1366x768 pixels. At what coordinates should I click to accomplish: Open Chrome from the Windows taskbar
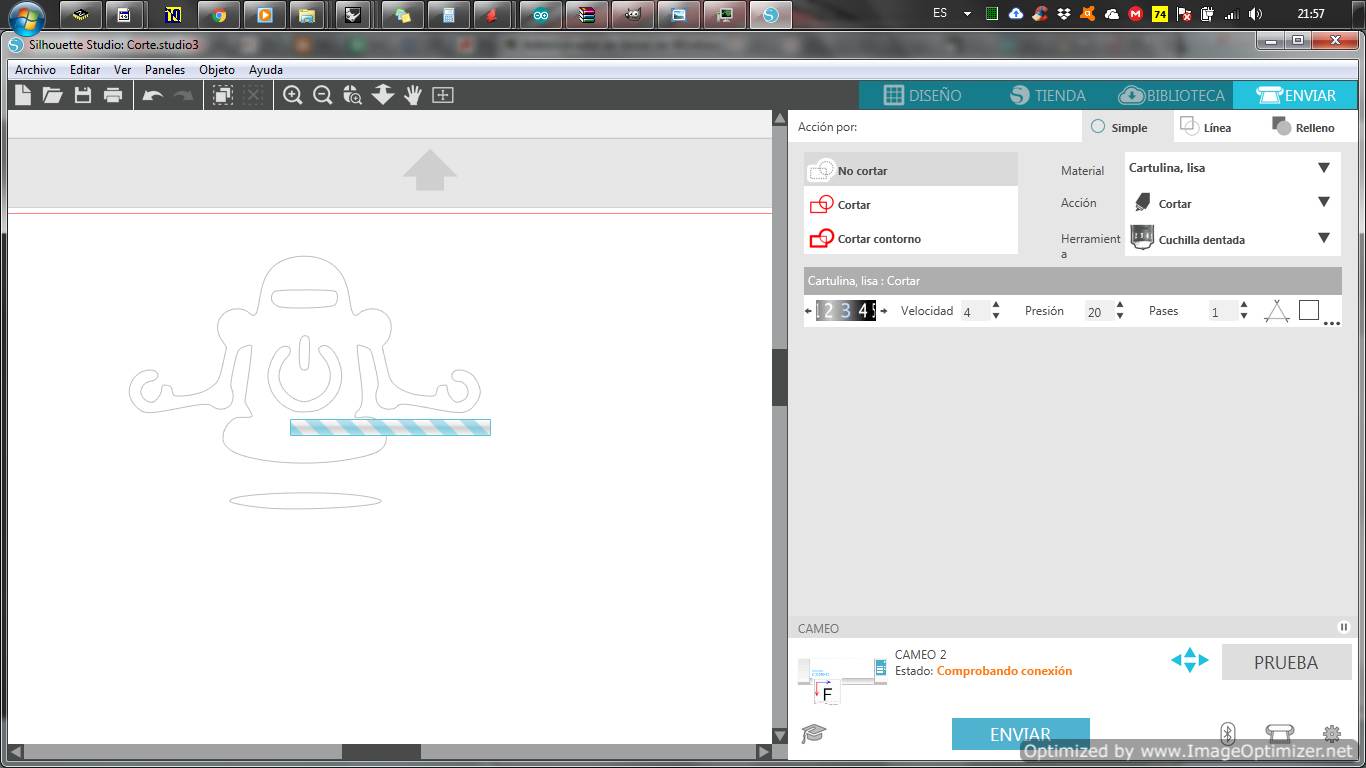pos(219,14)
